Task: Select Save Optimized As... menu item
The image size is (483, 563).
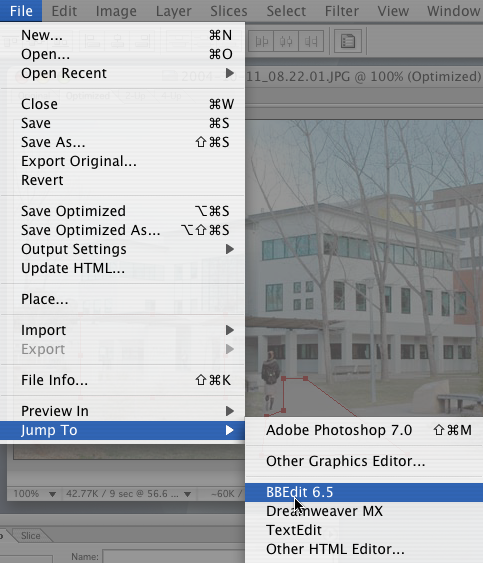Action: (x=122, y=230)
